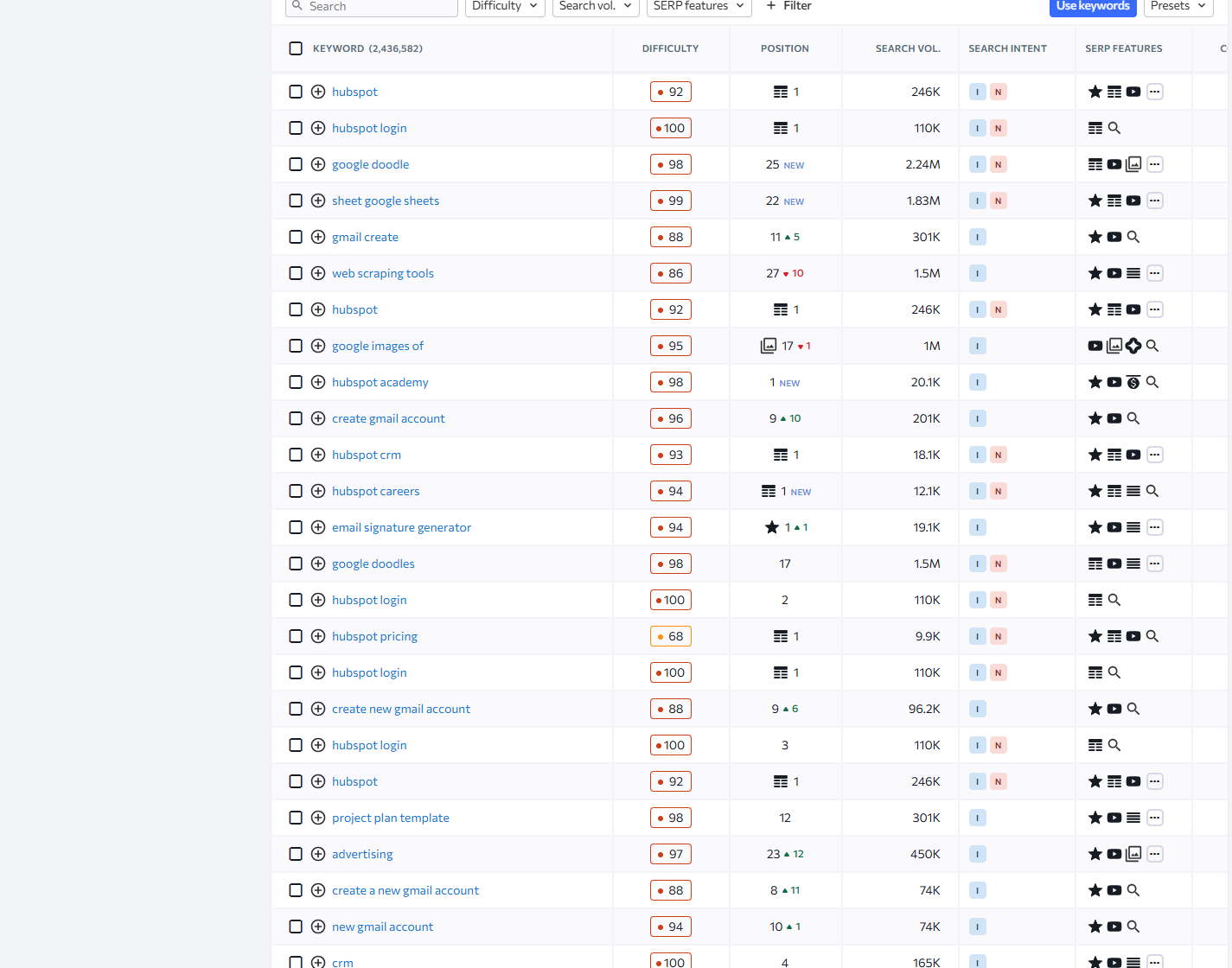Click the diamond icon in "google images of" SERP features
Image resolution: width=1232 pixels, height=968 pixels.
[1133, 346]
